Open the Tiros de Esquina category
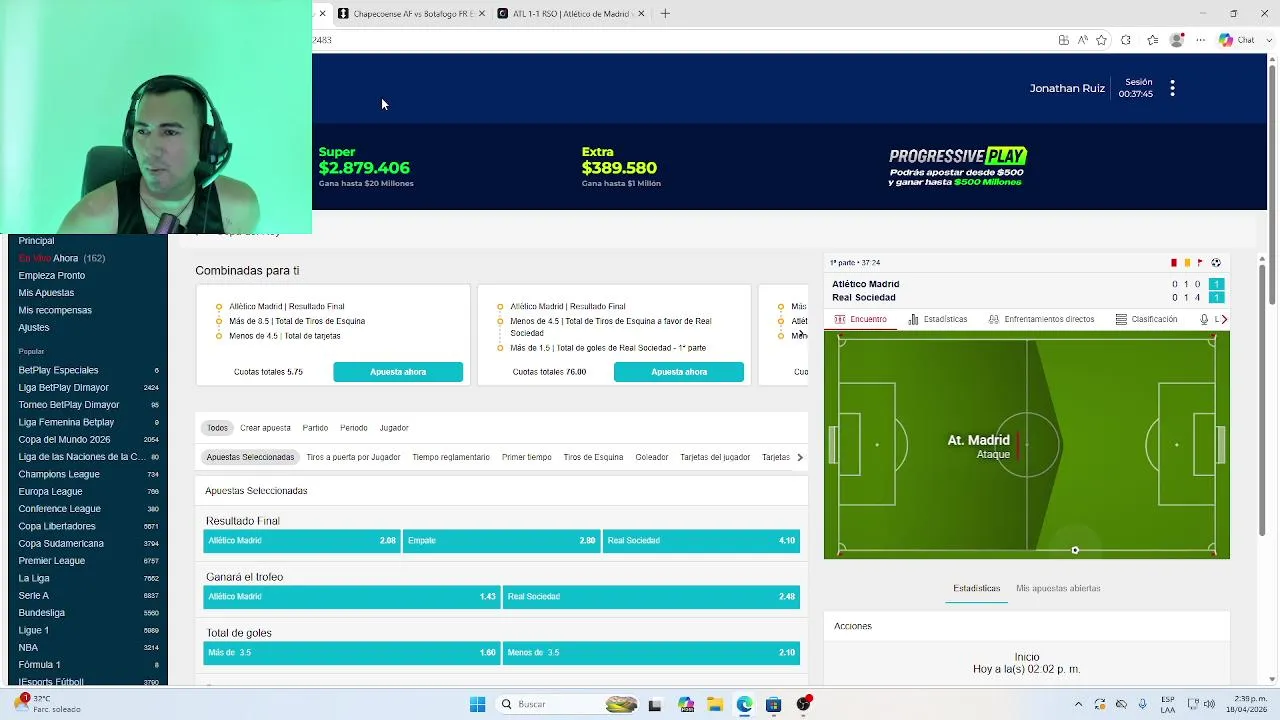Screen dimensions: 1280x720 pyautogui.click(x=593, y=457)
